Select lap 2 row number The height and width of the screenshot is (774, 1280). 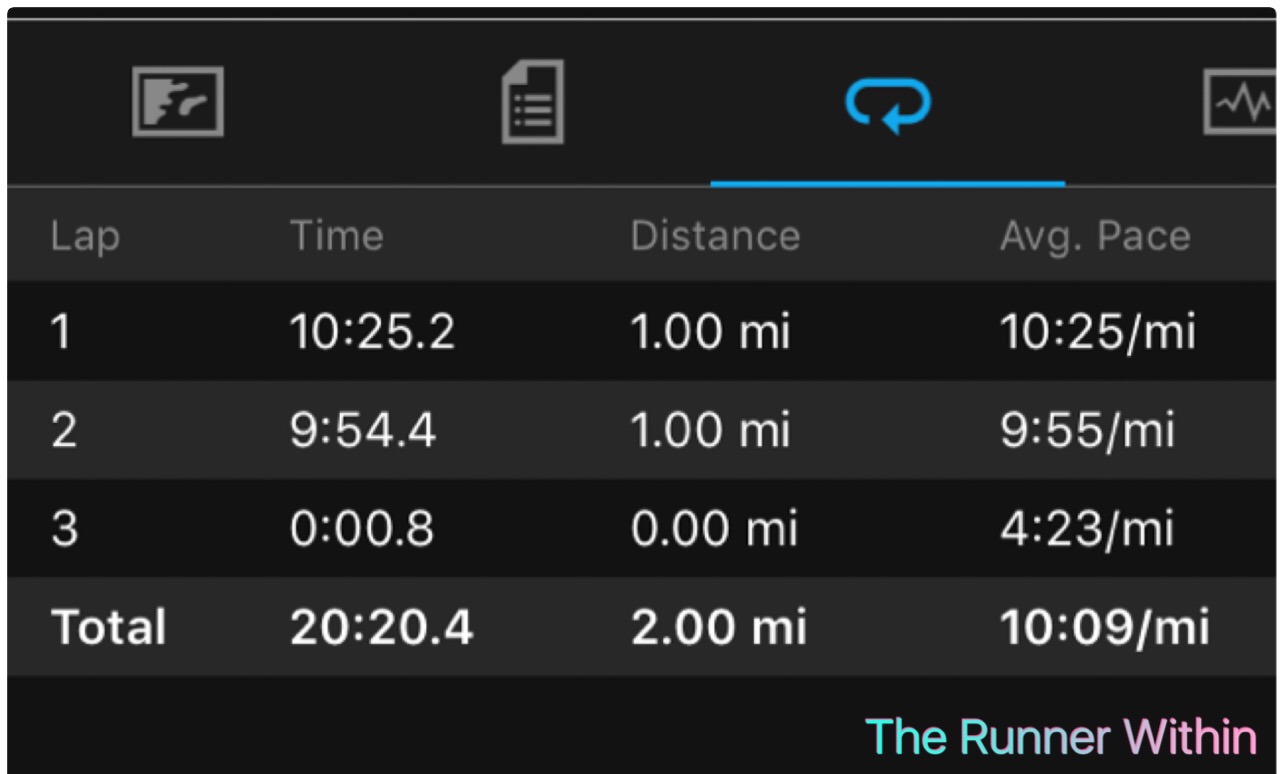(64, 431)
